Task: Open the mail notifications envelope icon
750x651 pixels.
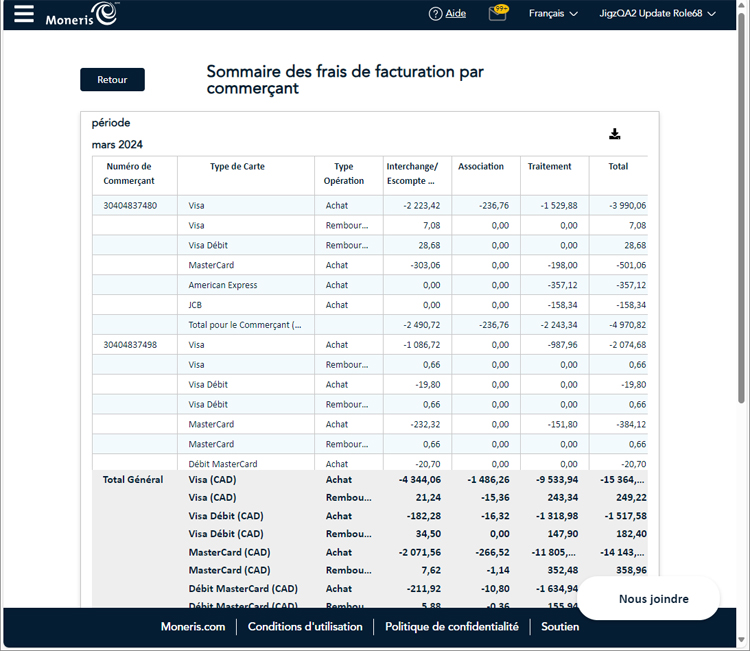Action: click(x=497, y=14)
